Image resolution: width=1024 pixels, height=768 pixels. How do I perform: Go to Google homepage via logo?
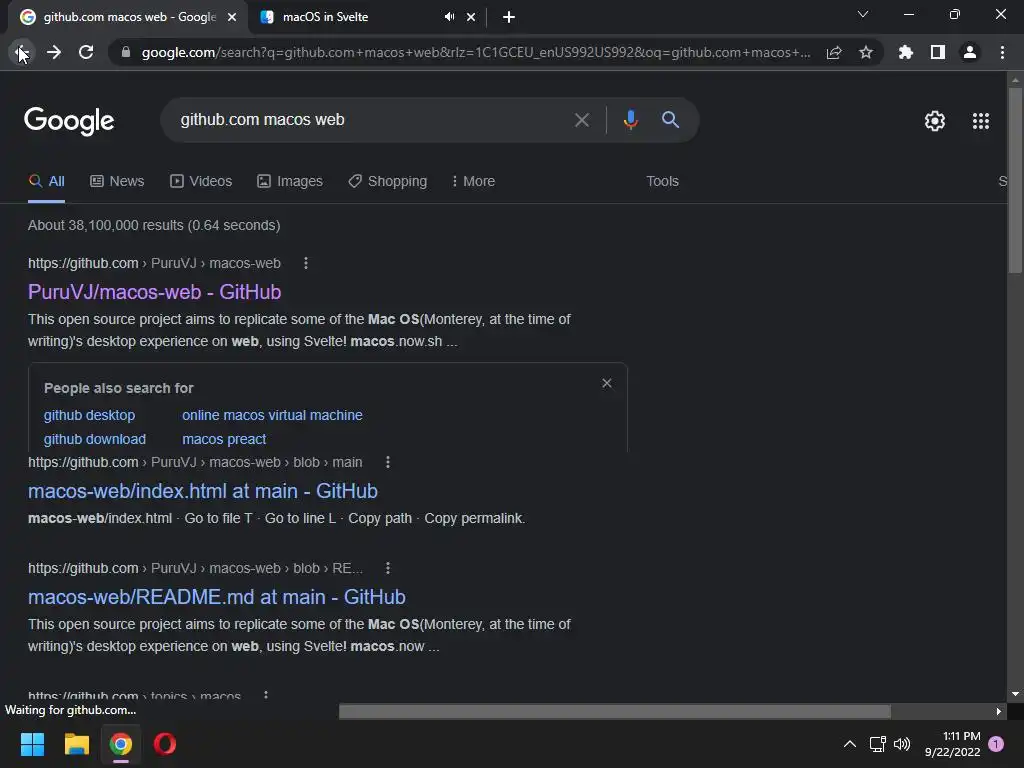click(x=69, y=121)
